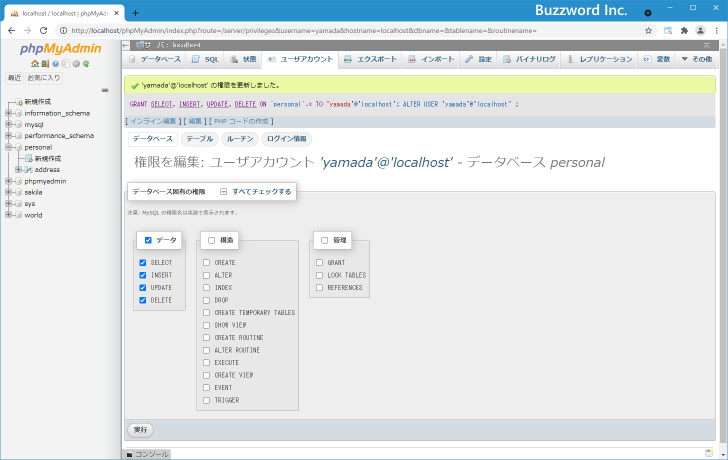Click the world database cylinder icon
Image resolution: width=728 pixels, height=460 pixels.
pyautogui.click(x=19, y=215)
